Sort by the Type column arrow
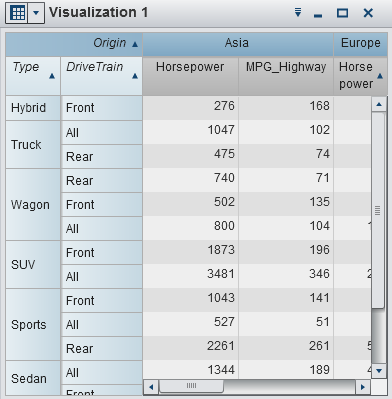 tap(52, 76)
